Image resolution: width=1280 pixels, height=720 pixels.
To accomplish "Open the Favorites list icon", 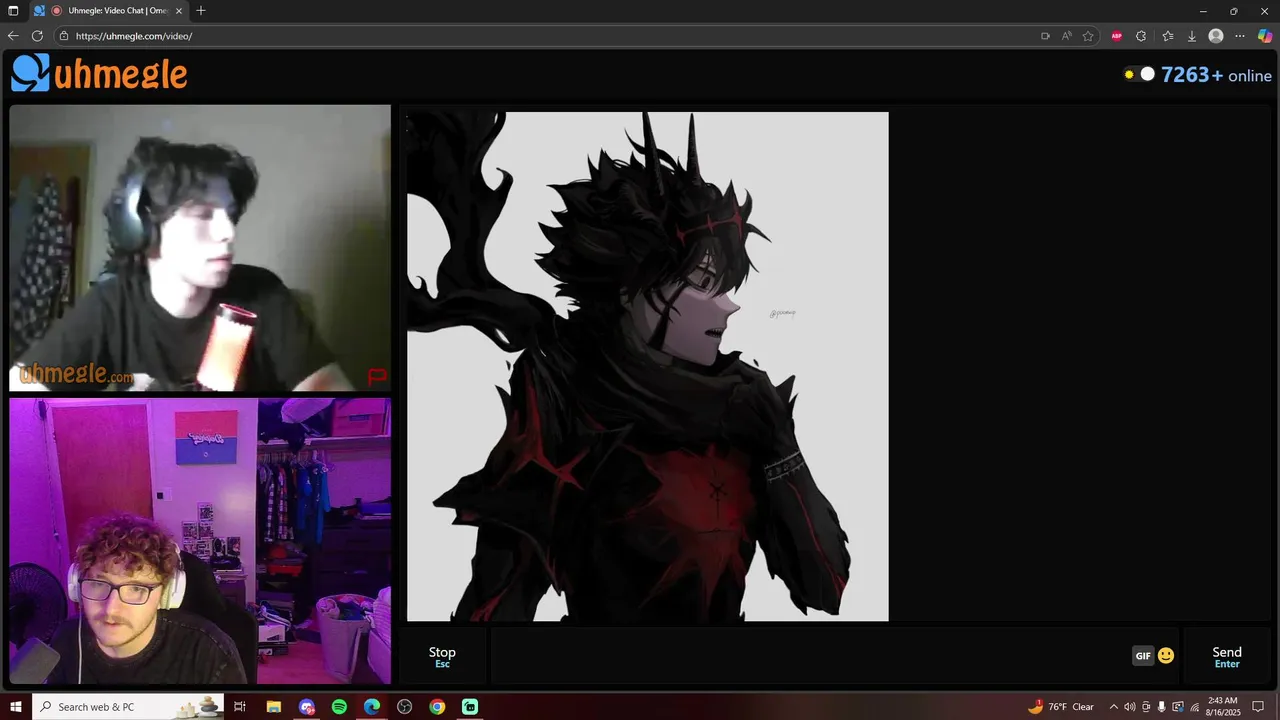I will coord(1168,36).
